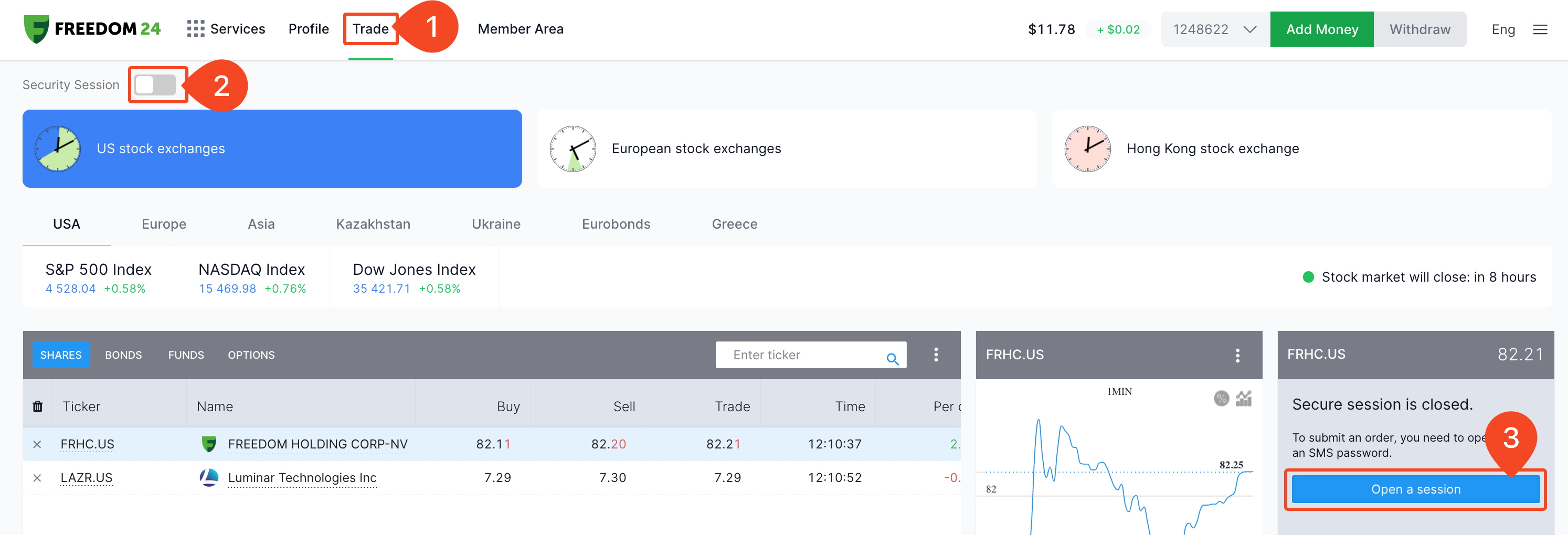Click the 1MIN chart interval label
Image resolution: width=1568 pixels, height=535 pixels.
coord(1119,391)
